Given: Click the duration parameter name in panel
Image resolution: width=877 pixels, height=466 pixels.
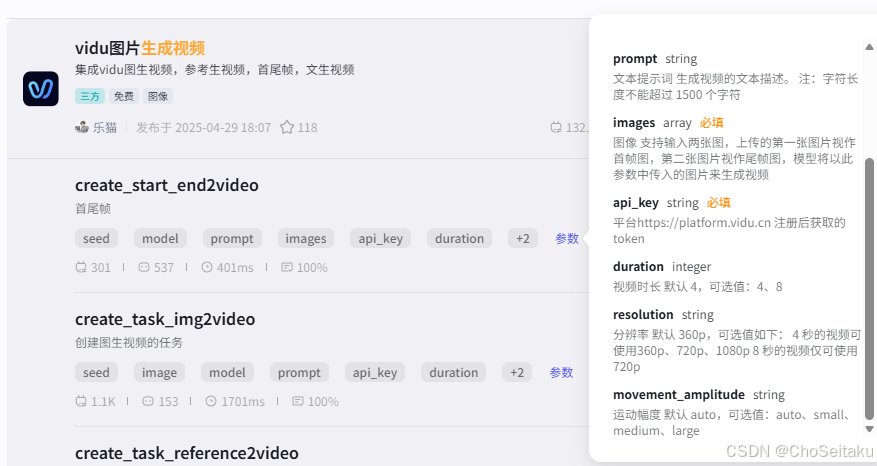Looking at the screenshot, I should click(638, 266).
